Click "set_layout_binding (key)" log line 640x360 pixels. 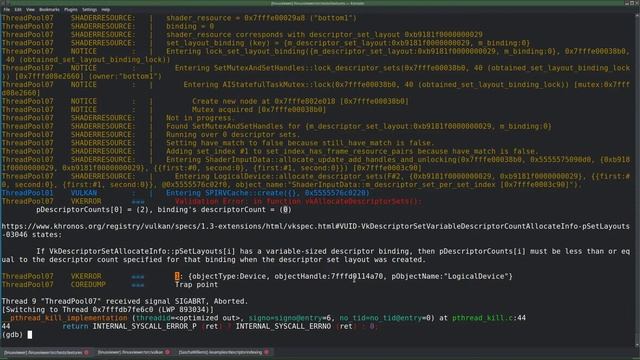pyautogui.click(x=348, y=43)
